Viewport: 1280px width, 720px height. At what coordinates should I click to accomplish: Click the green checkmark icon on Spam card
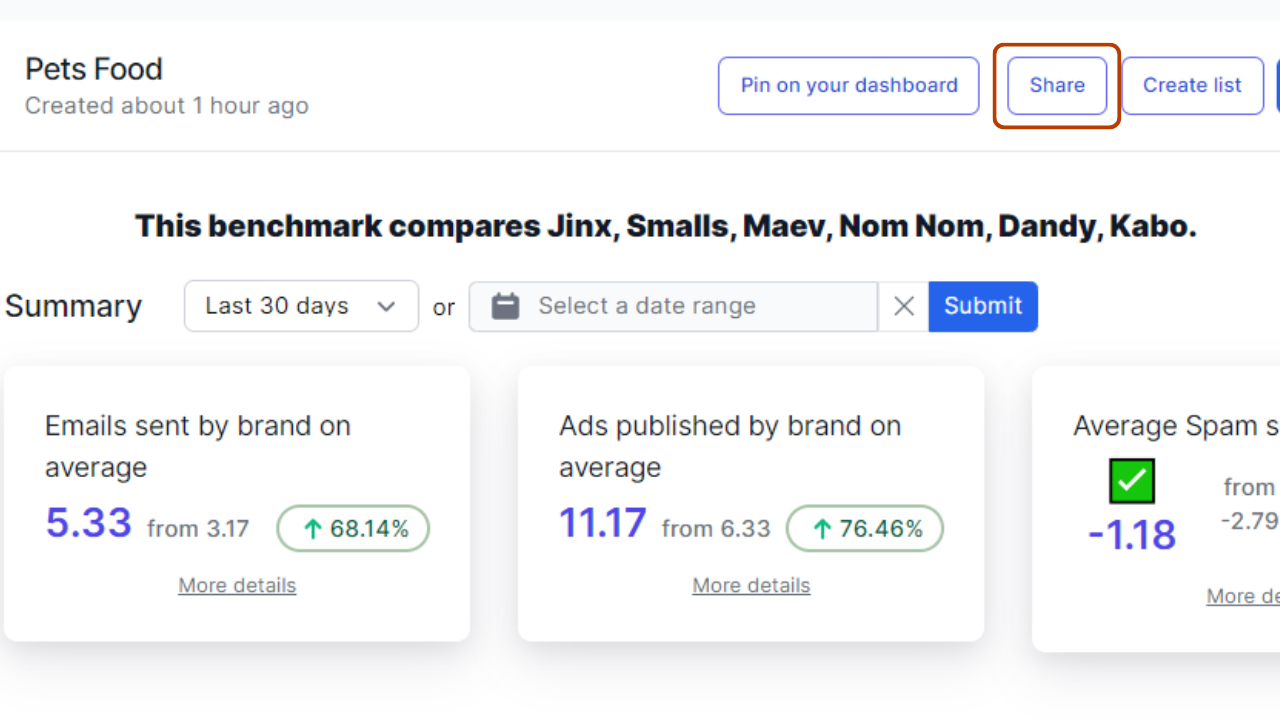point(1132,481)
